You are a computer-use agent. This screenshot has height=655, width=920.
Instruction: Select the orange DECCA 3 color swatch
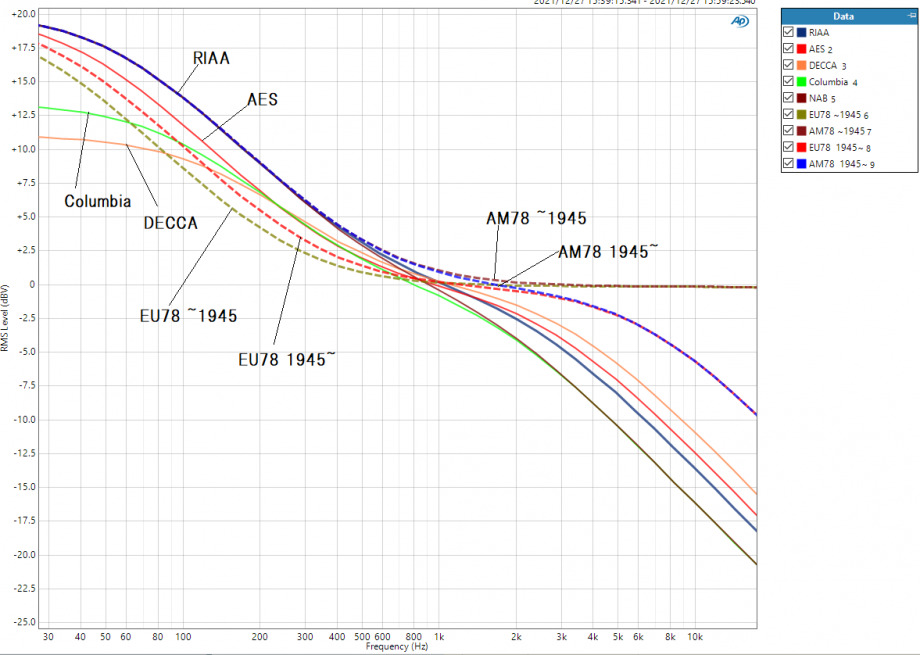pos(801,65)
